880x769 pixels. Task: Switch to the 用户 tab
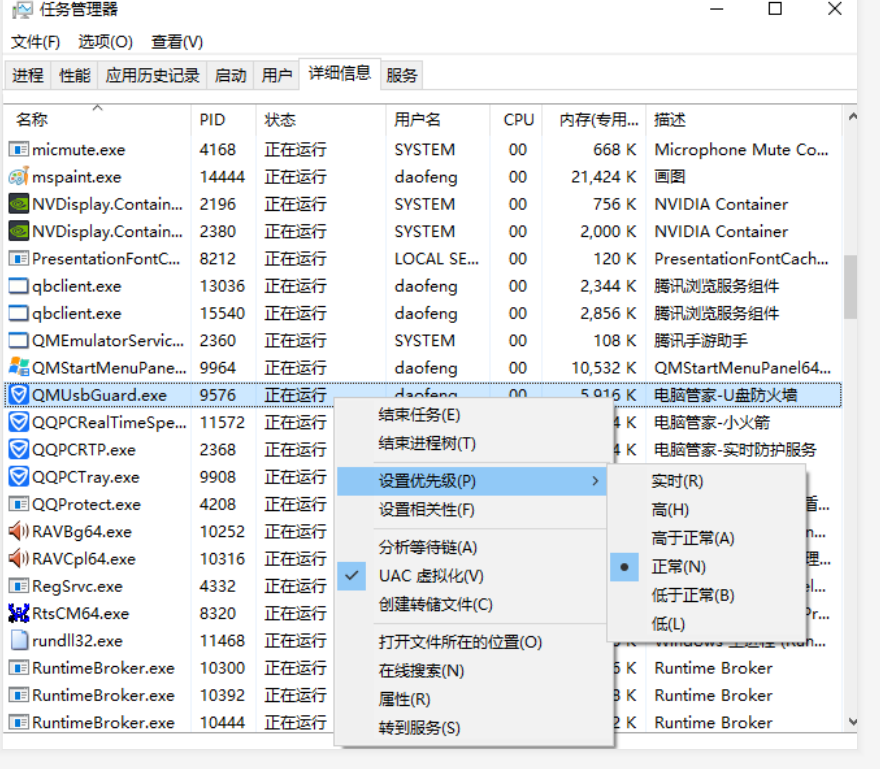277,75
